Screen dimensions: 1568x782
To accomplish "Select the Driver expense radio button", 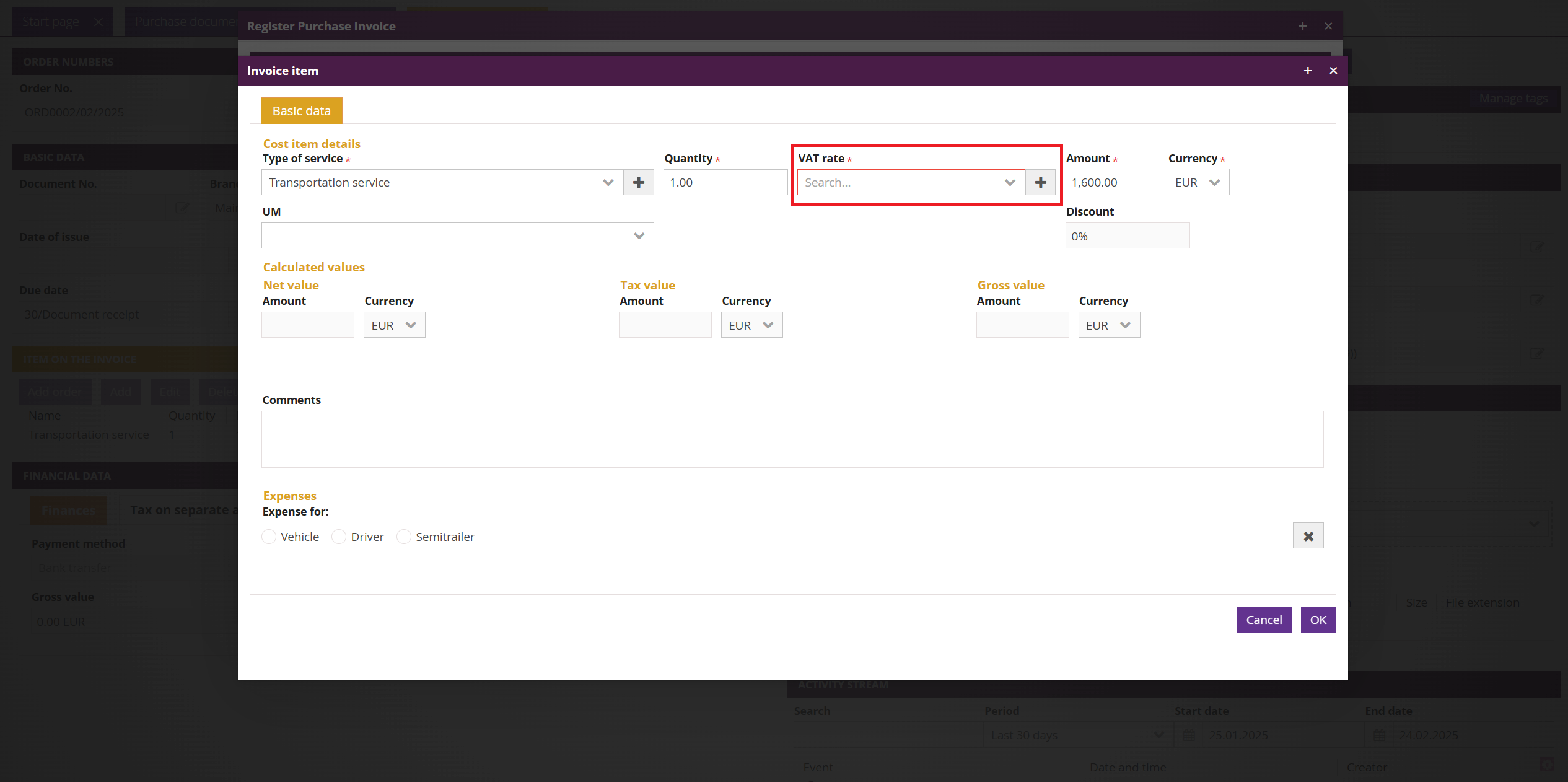I will point(339,537).
